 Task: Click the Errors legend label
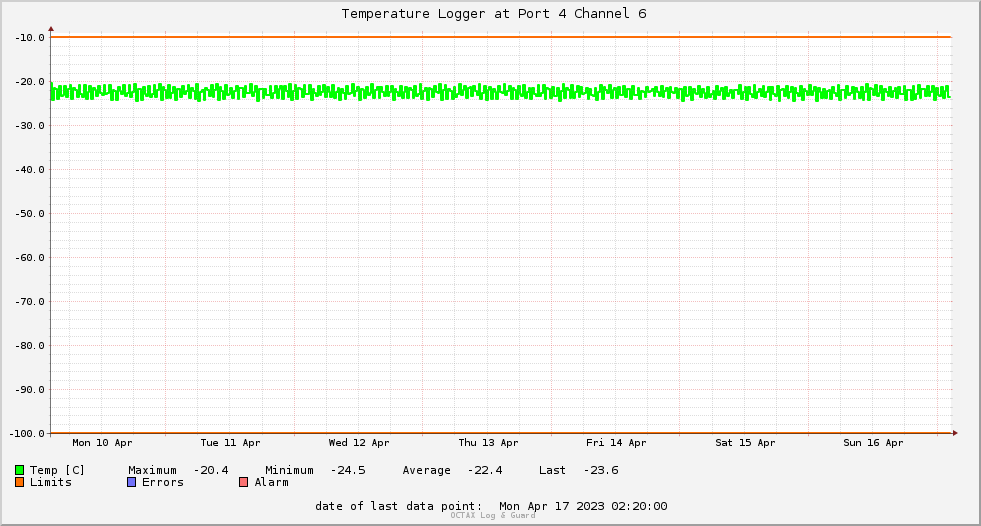163,482
